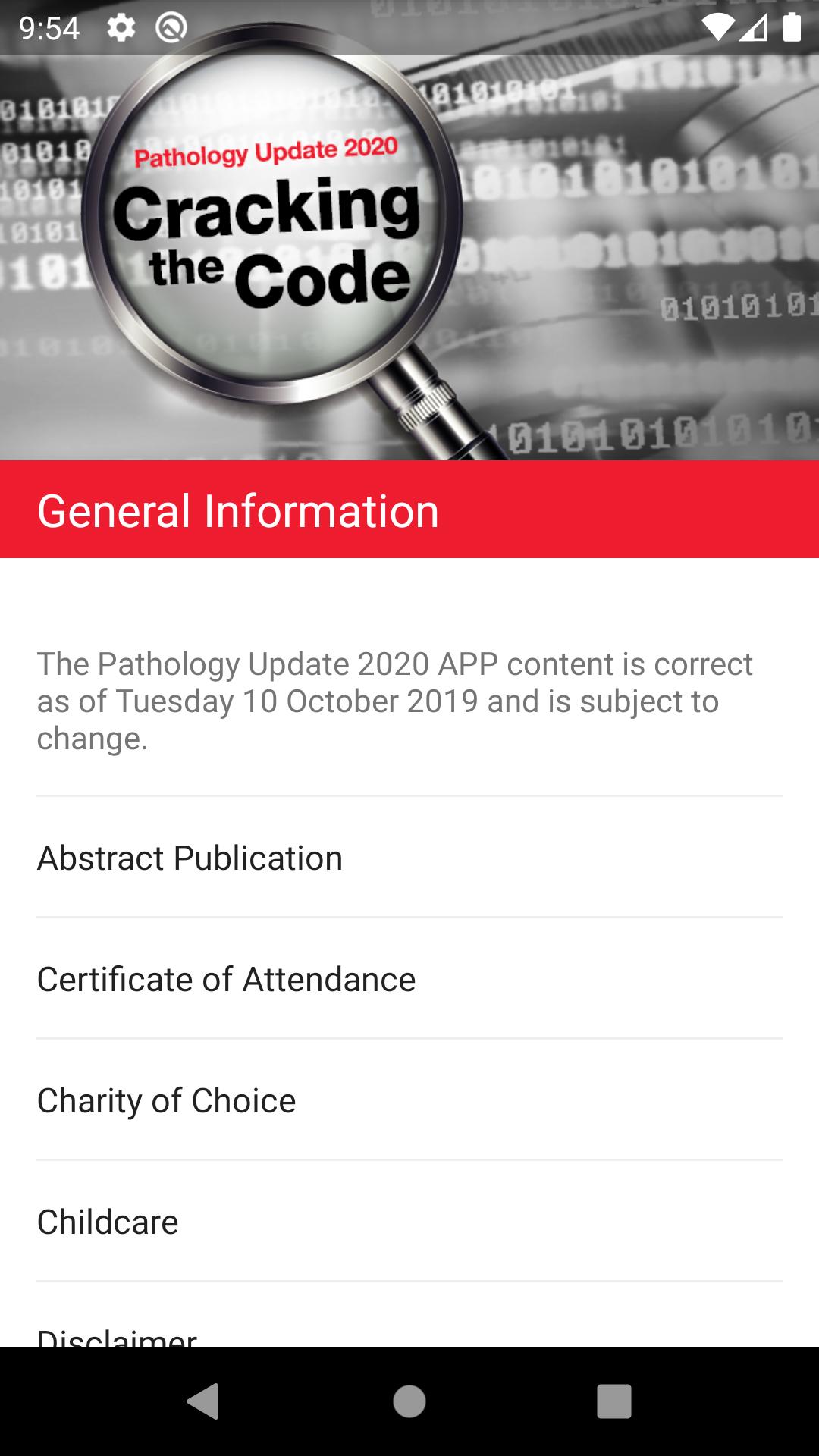Tap the clock time in status bar
819x1456 pixels.
pos(49,29)
